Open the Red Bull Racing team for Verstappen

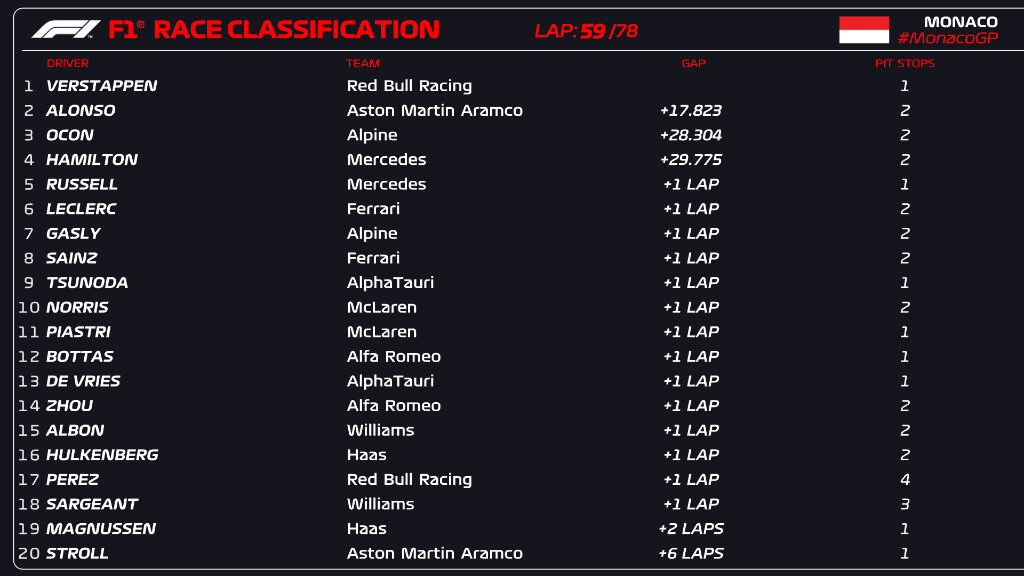409,86
